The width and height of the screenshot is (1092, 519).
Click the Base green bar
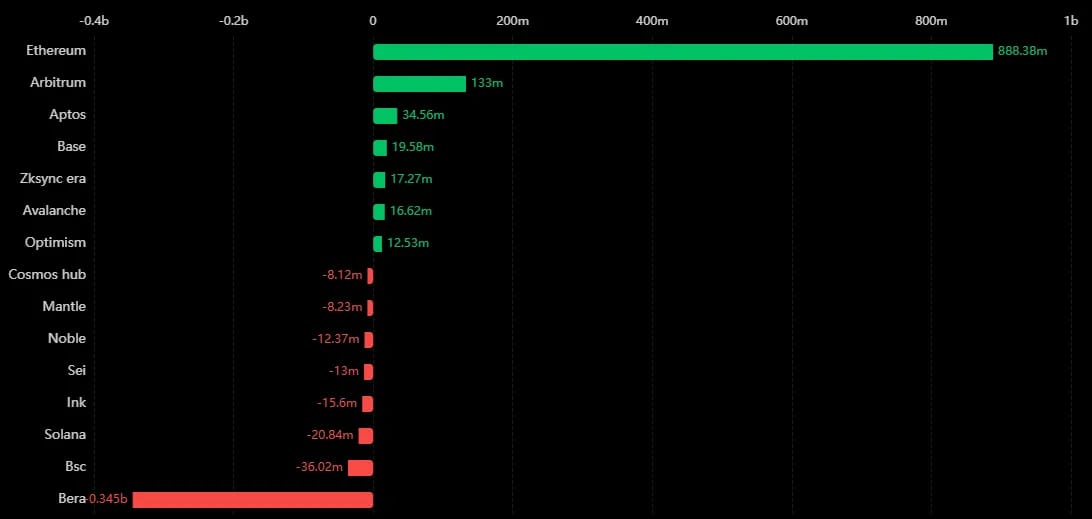point(380,148)
